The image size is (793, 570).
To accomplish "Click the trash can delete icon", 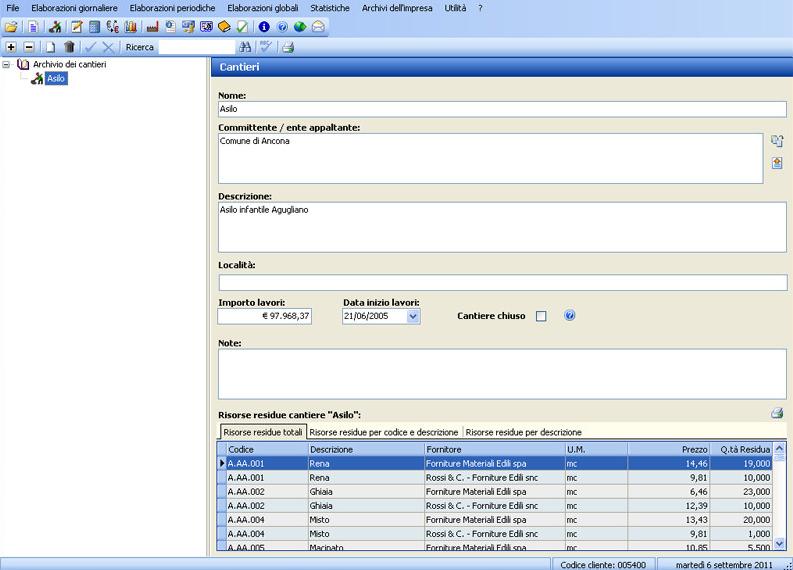I will click(69, 47).
